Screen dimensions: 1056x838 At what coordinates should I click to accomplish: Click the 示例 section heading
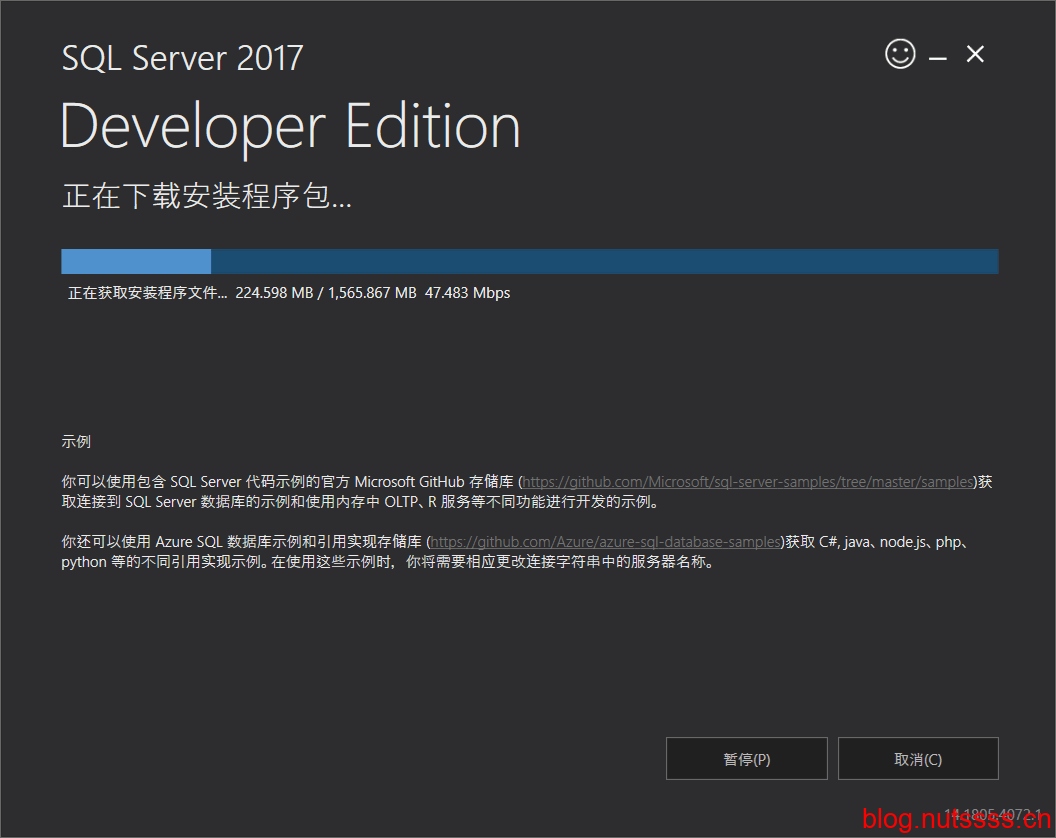[76, 442]
